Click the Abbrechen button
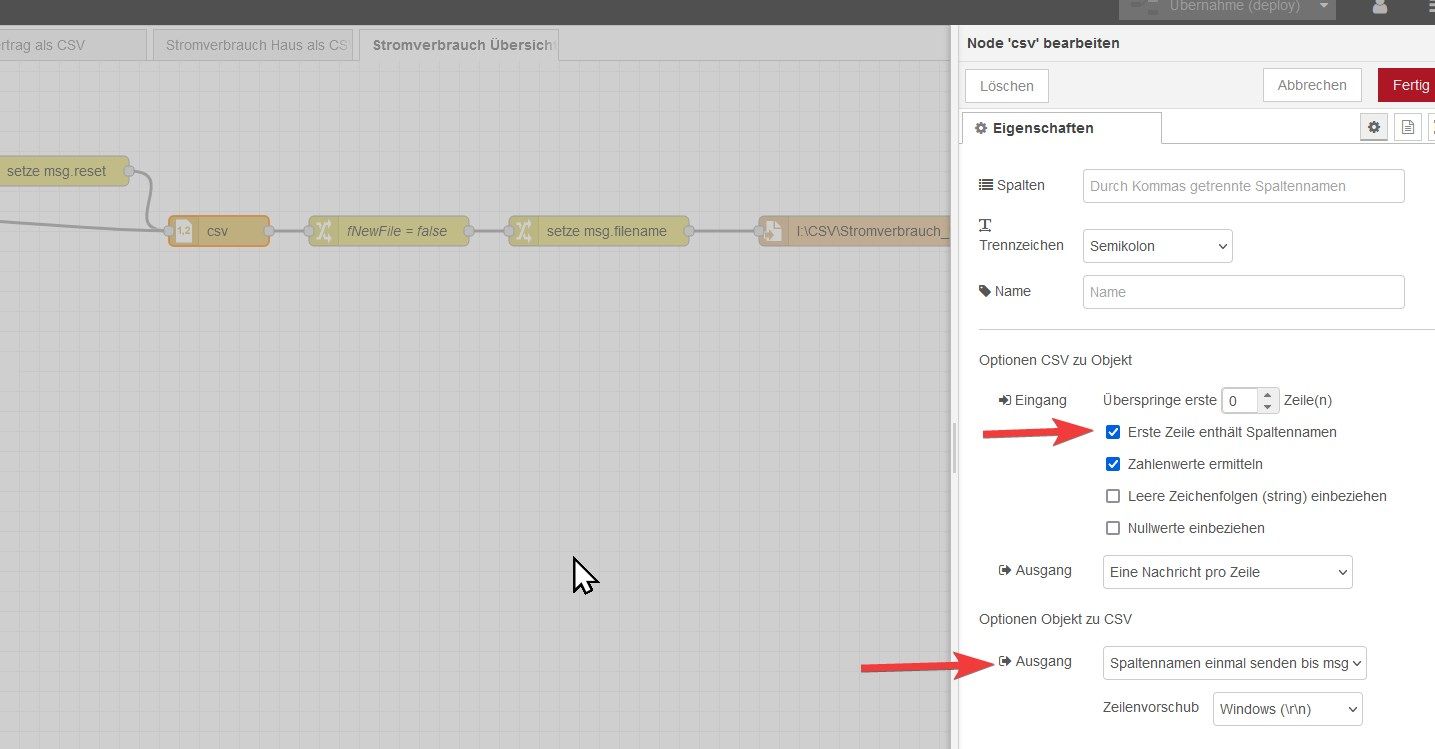The image size is (1435, 749). point(1312,85)
